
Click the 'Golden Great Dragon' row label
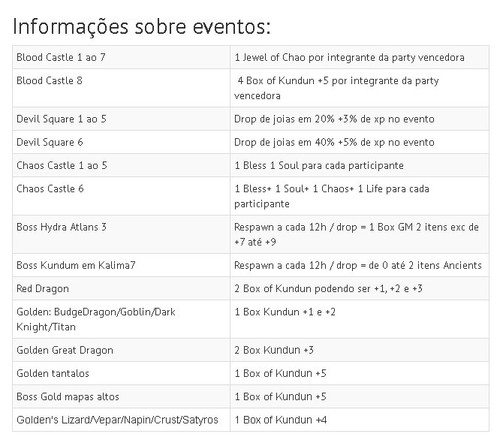click(65, 350)
